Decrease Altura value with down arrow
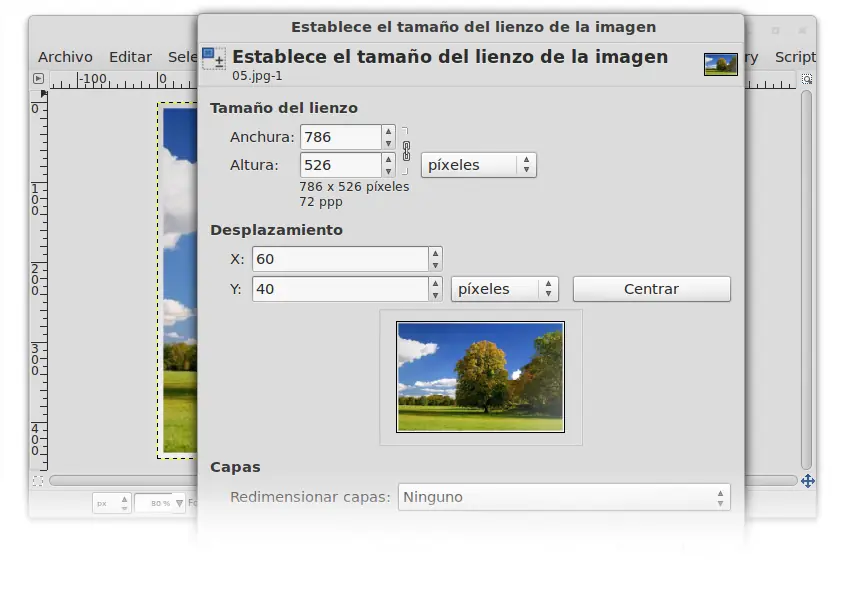850x594 pixels. [x=388, y=171]
